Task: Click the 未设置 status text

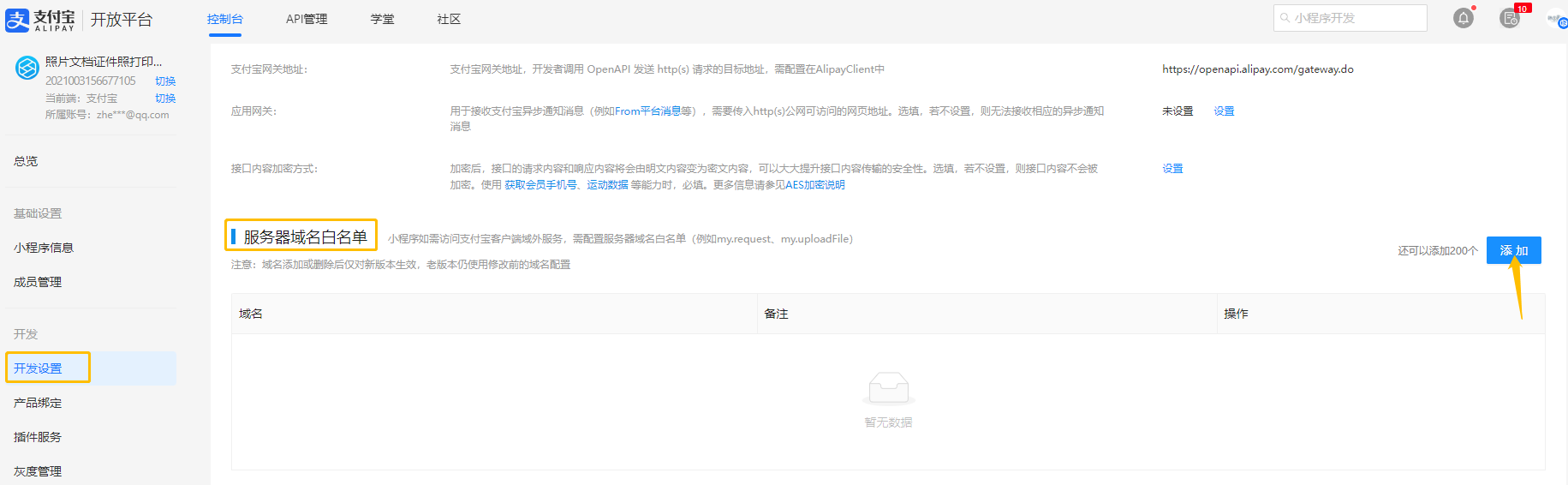Action: tap(1177, 111)
